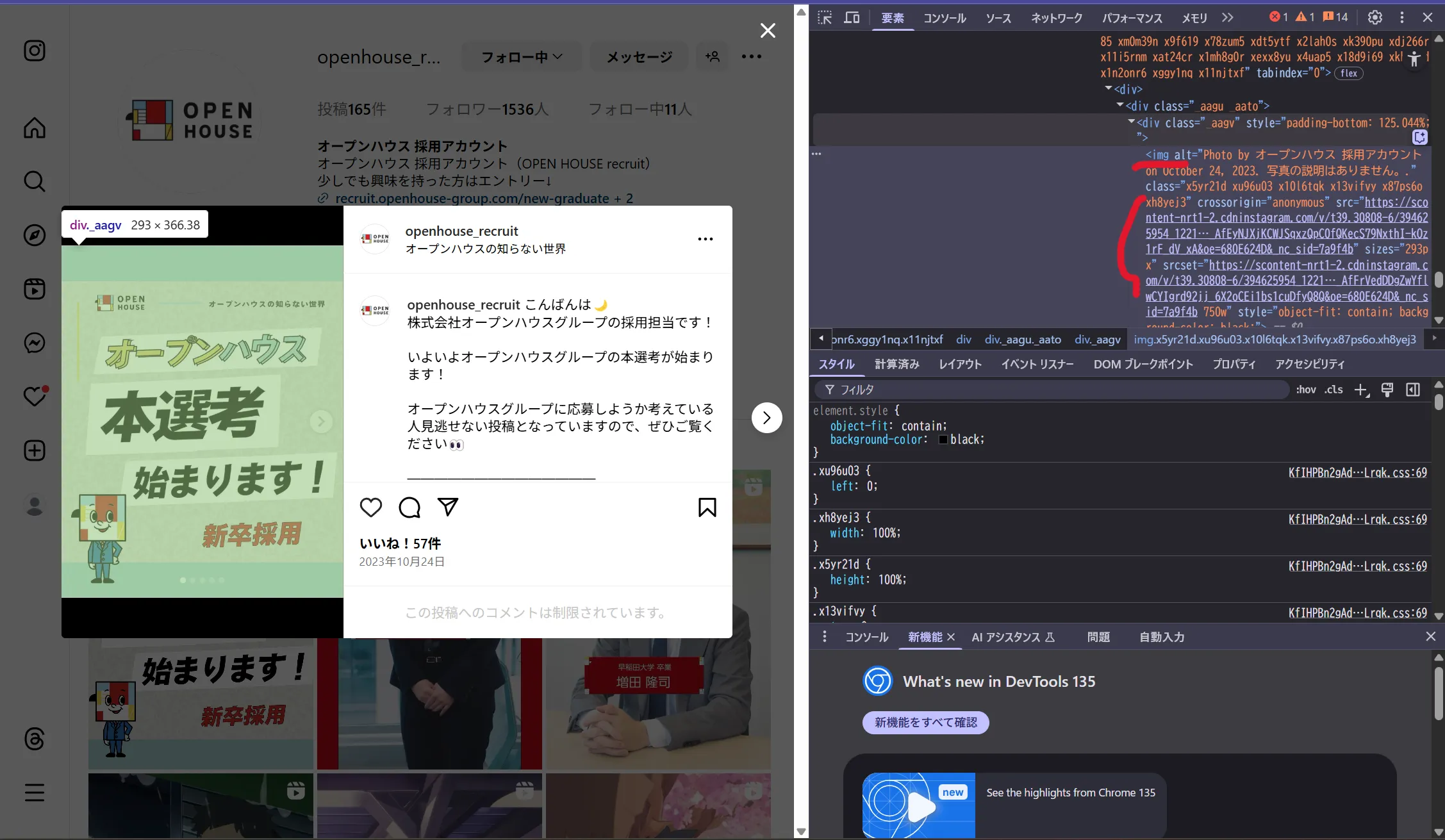Click the styles フィルタ input field

tap(1051, 390)
